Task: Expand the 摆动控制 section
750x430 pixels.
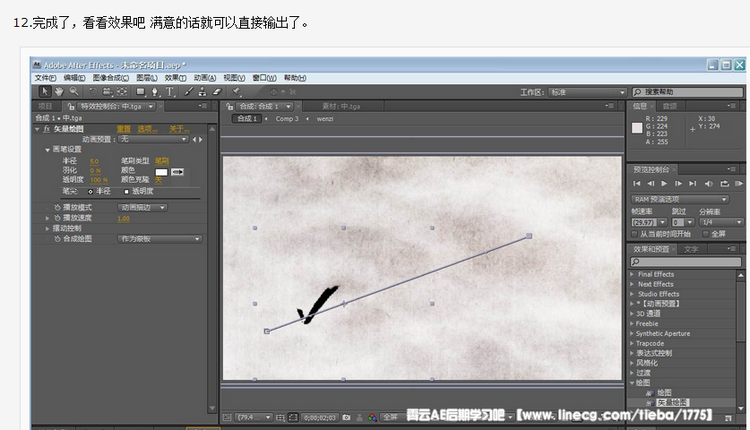Action: [47, 229]
